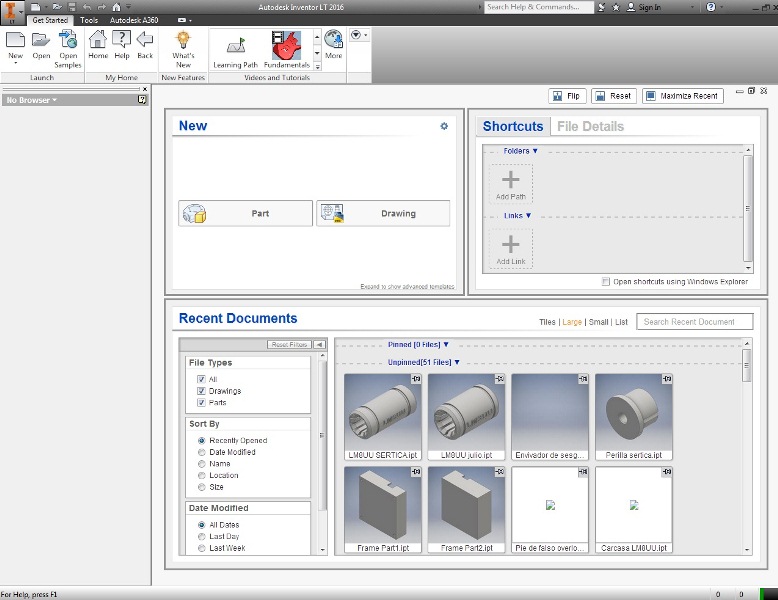
Task: Select the Date Modified sort option
Action: pyautogui.click(x=202, y=452)
